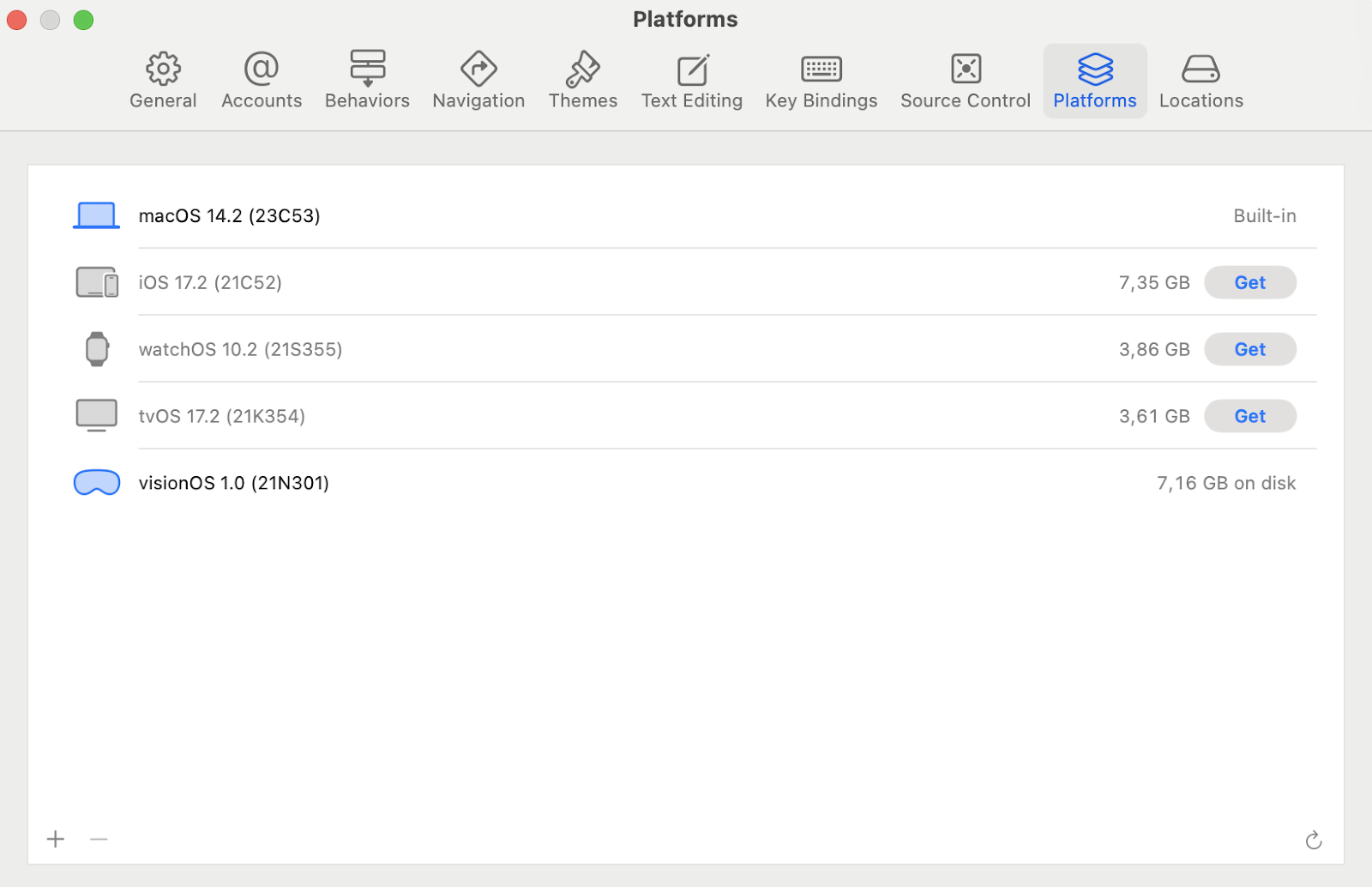Image resolution: width=1372 pixels, height=887 pixels.
Task: Open the Text Editing settings pane
Action: [691, 79]
